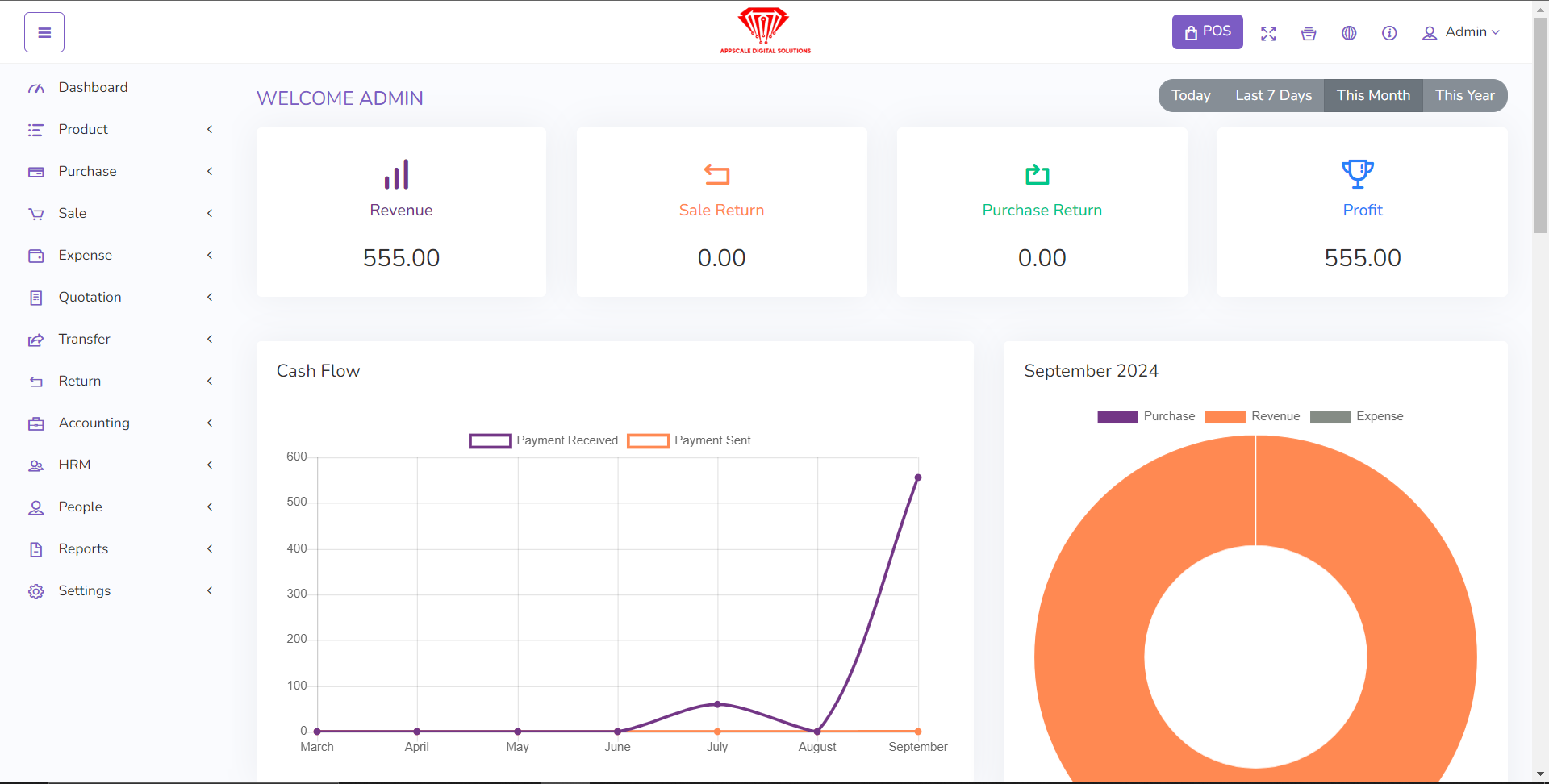
Task: Click the Revenue value 555.00
Action: tap(401, 258)
